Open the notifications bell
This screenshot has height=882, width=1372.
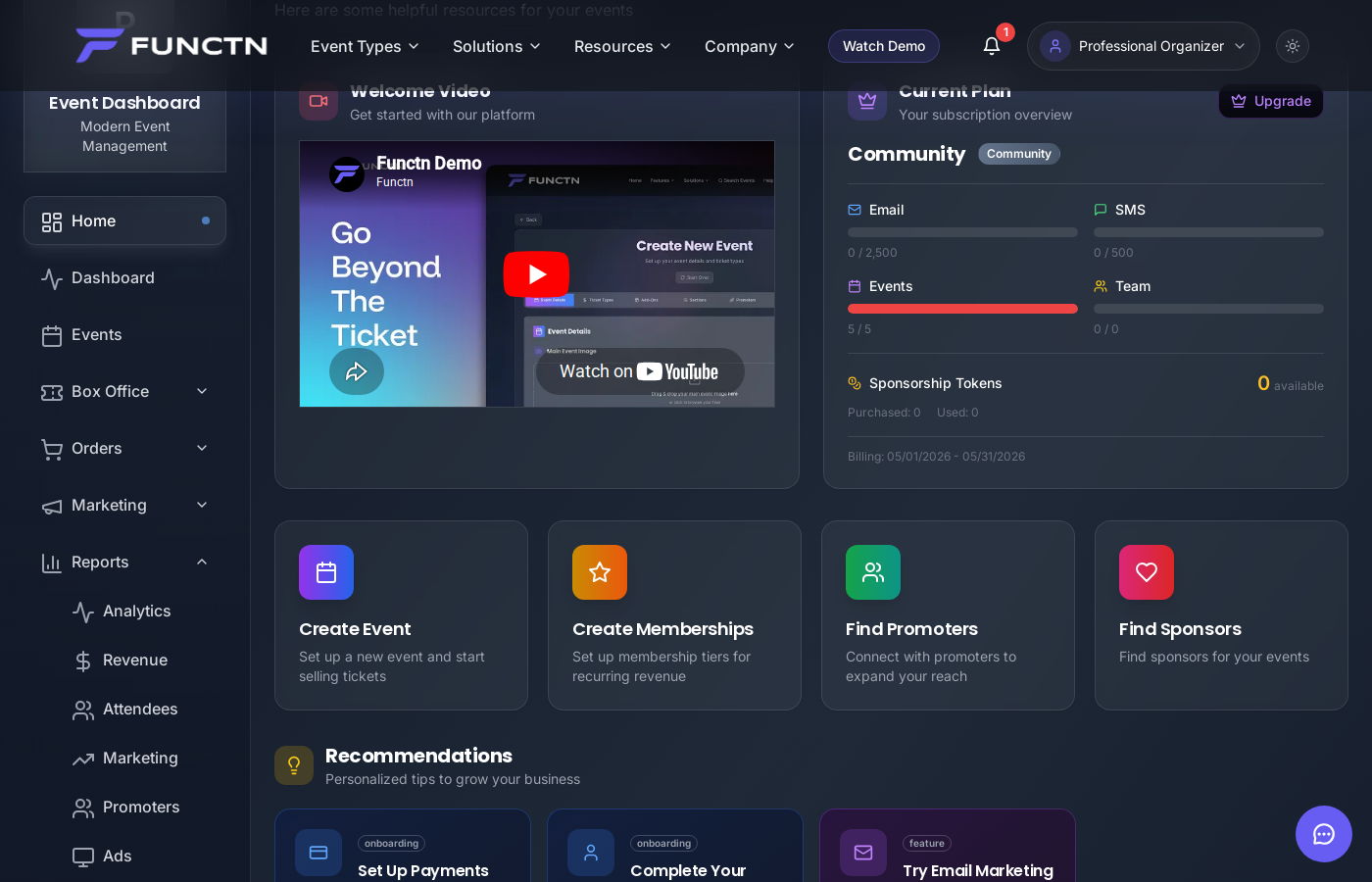(992, 46)
